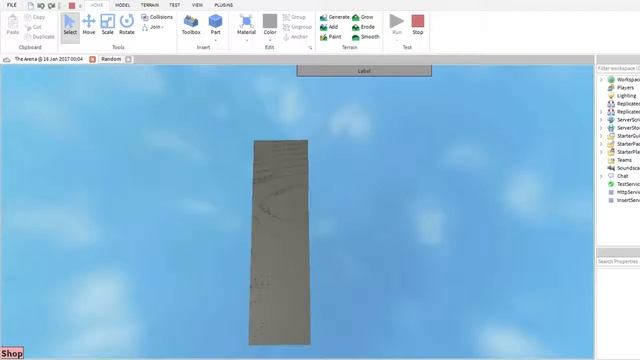
Task: Toggle the Anchor option
Action: pos(295,37)
